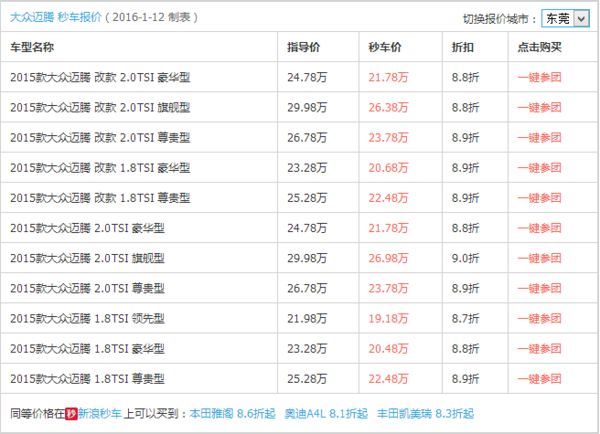This screenshot has width=600, height=434.
Task: Select the 20.48万 discounted price
Action: [388, 349]
